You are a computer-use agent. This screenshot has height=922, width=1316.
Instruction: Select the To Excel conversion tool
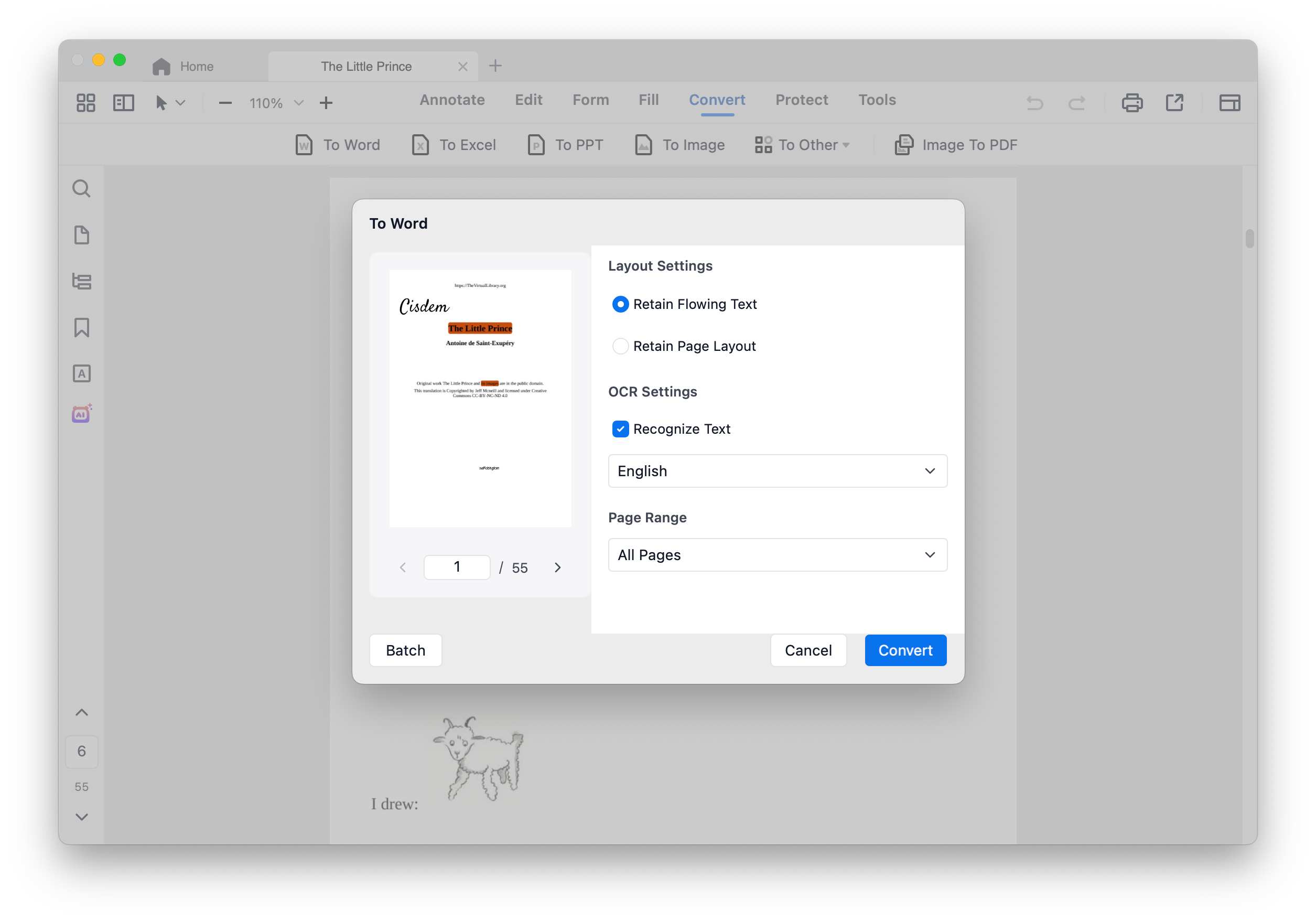point(454,145)
